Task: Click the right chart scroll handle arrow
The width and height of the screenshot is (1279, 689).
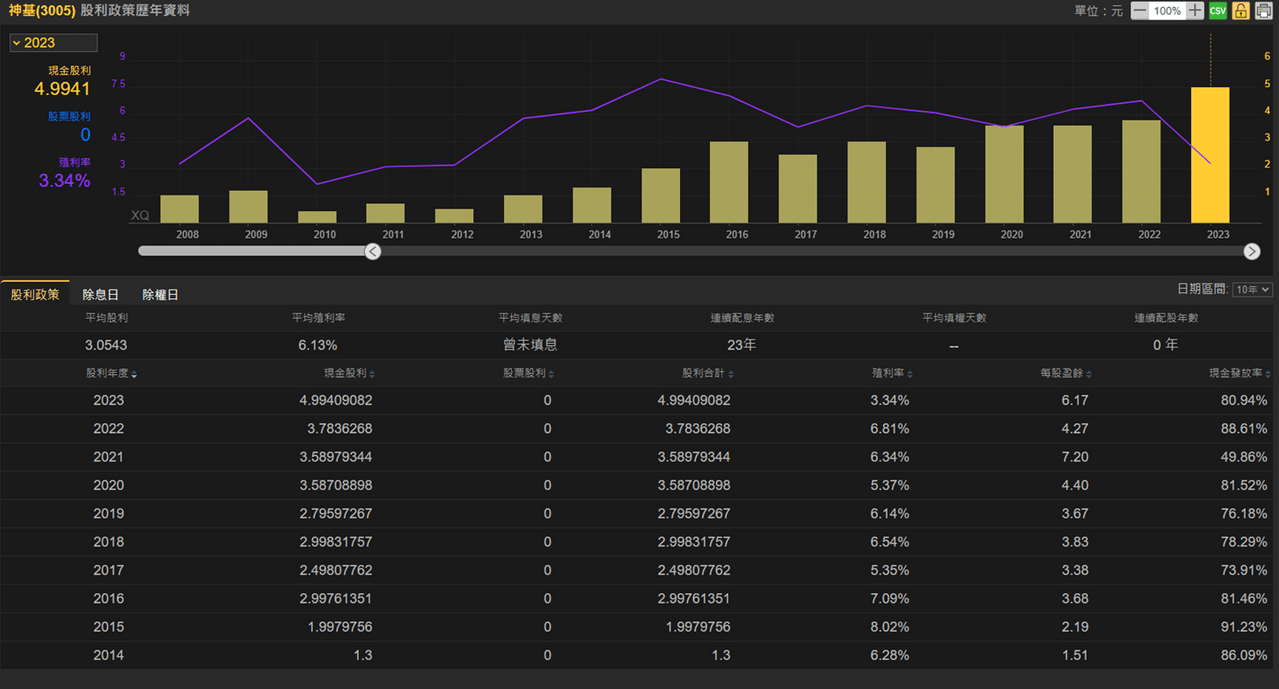Action: [x=1252, y=251]
